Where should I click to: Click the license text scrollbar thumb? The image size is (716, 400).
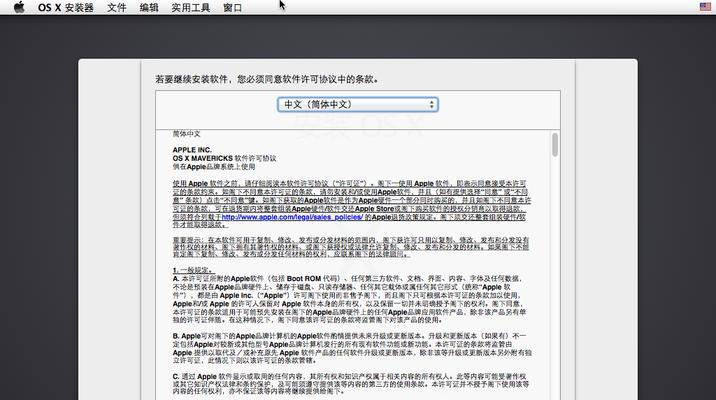555,145
